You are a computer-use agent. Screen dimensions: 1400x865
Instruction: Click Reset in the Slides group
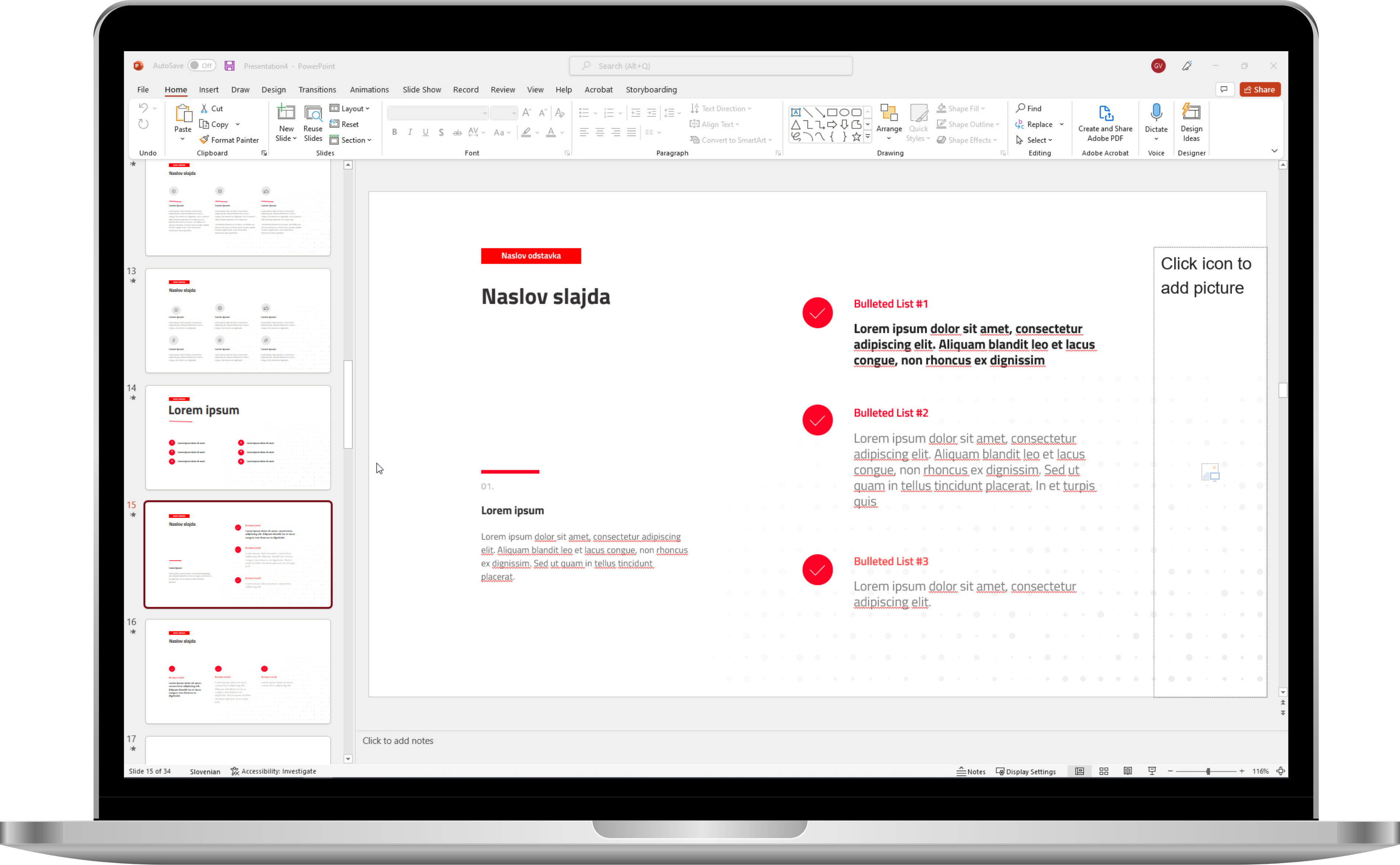(344, 124)
